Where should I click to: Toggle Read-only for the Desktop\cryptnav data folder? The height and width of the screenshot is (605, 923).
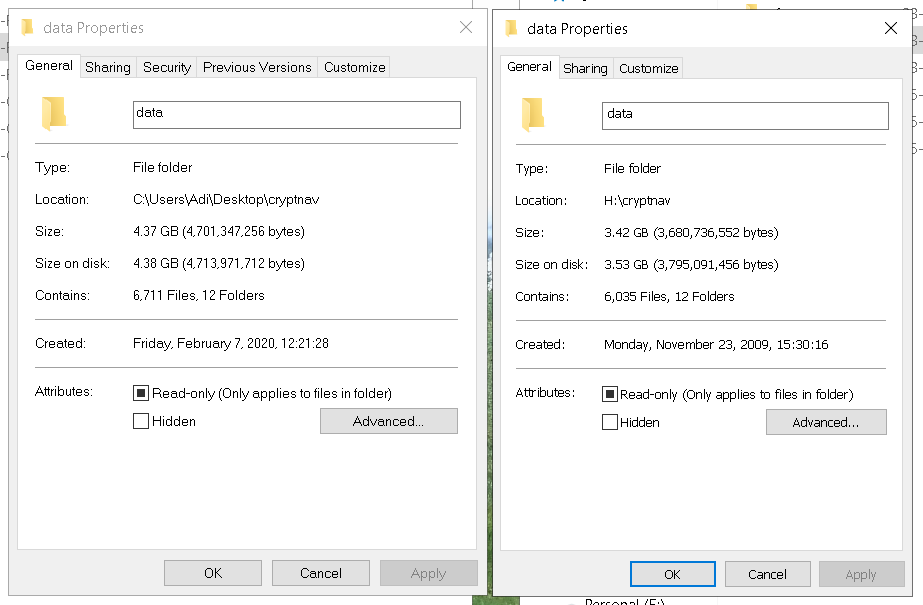tap(141, 393)
